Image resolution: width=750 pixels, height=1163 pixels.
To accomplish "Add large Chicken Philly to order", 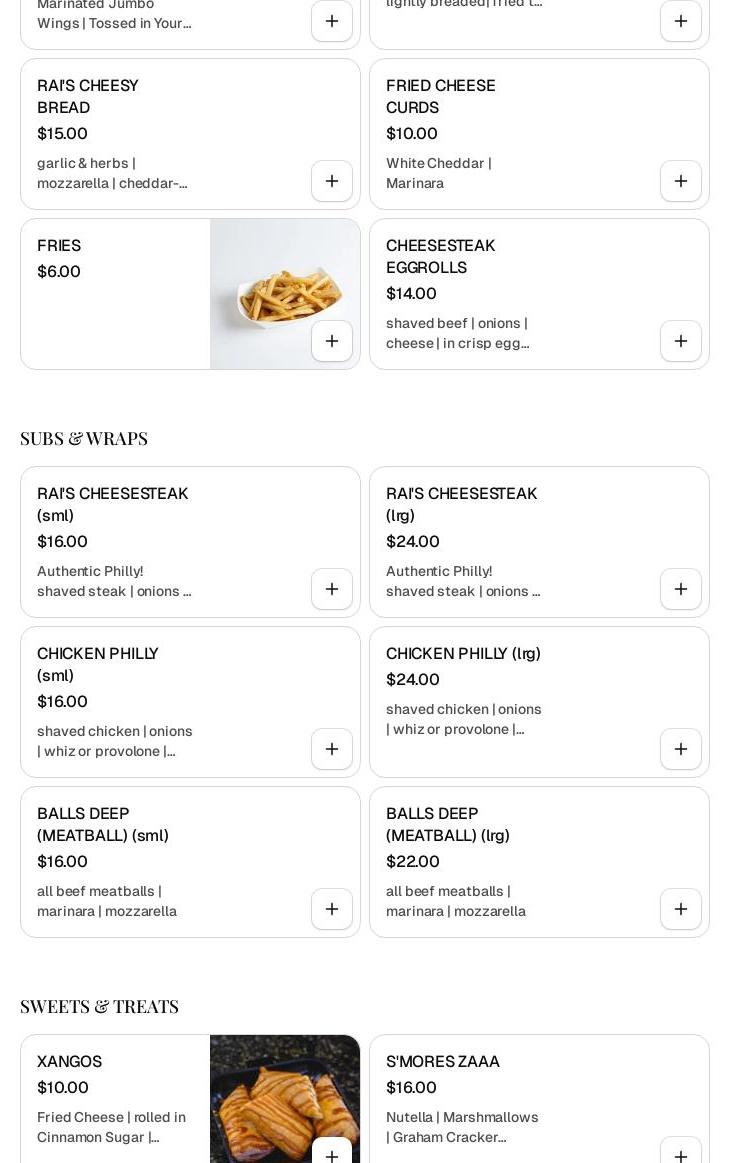I will click(x=681, y=749).
